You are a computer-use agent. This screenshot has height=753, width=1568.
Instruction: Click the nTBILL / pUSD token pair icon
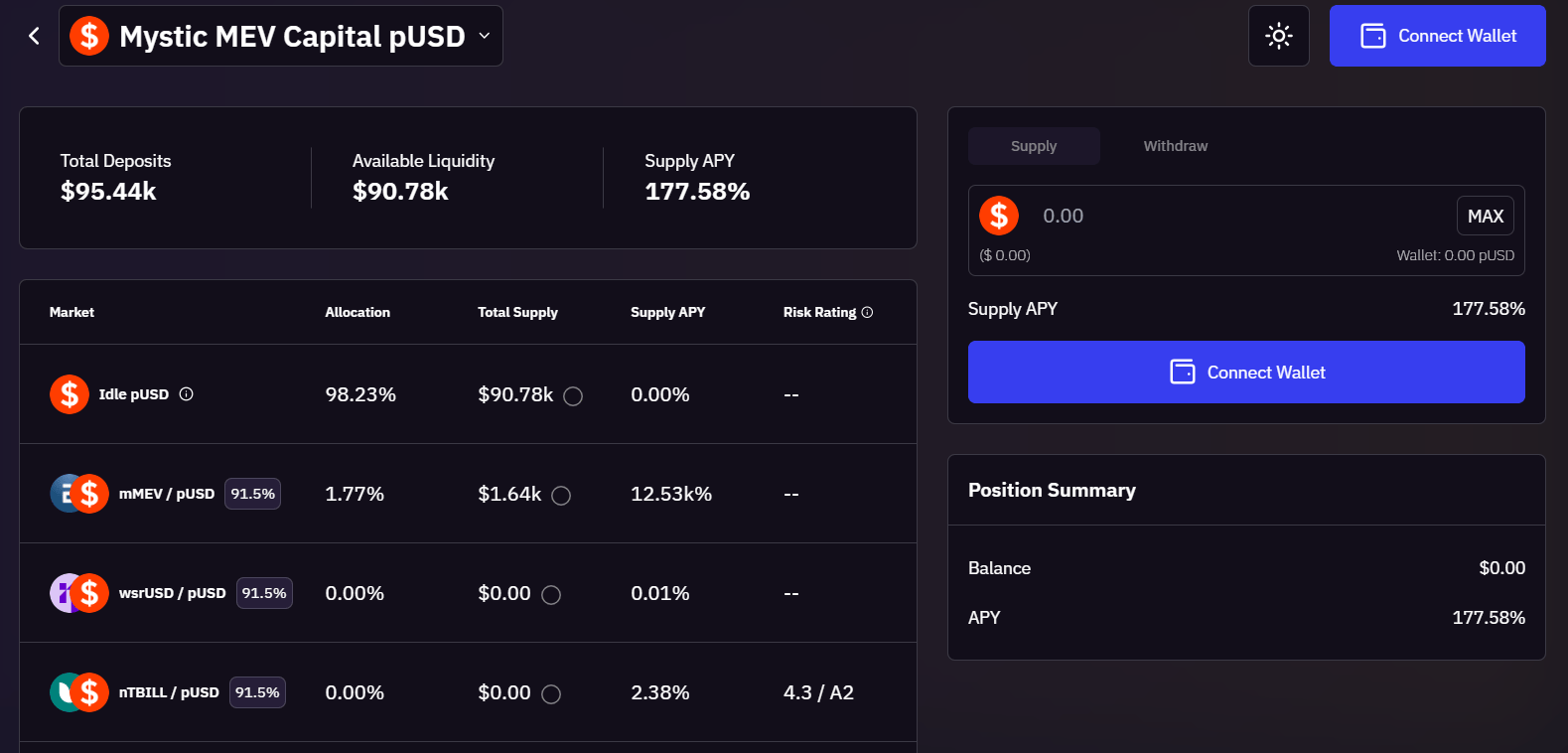pos(79,692)
